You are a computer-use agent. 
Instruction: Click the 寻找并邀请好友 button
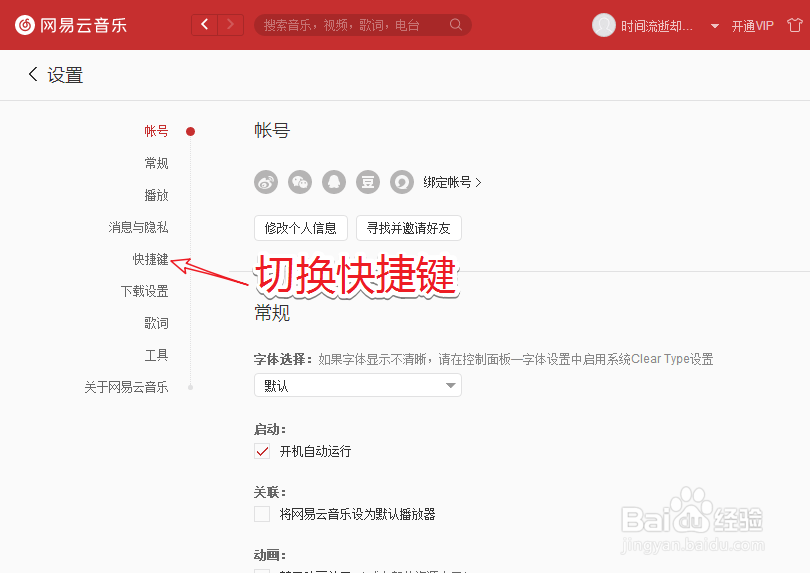[409, 228]
